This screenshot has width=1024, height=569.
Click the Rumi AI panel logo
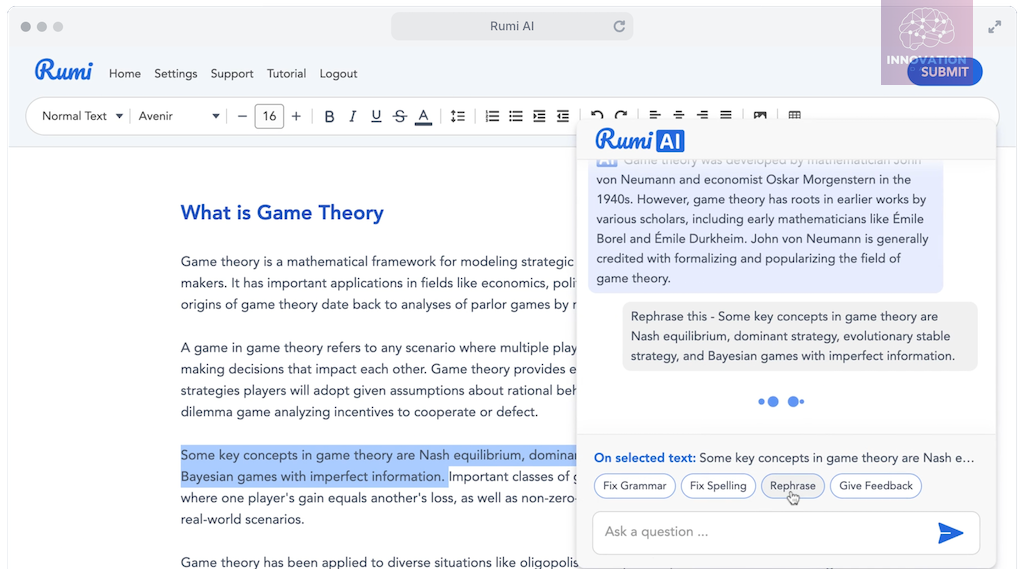640,140
